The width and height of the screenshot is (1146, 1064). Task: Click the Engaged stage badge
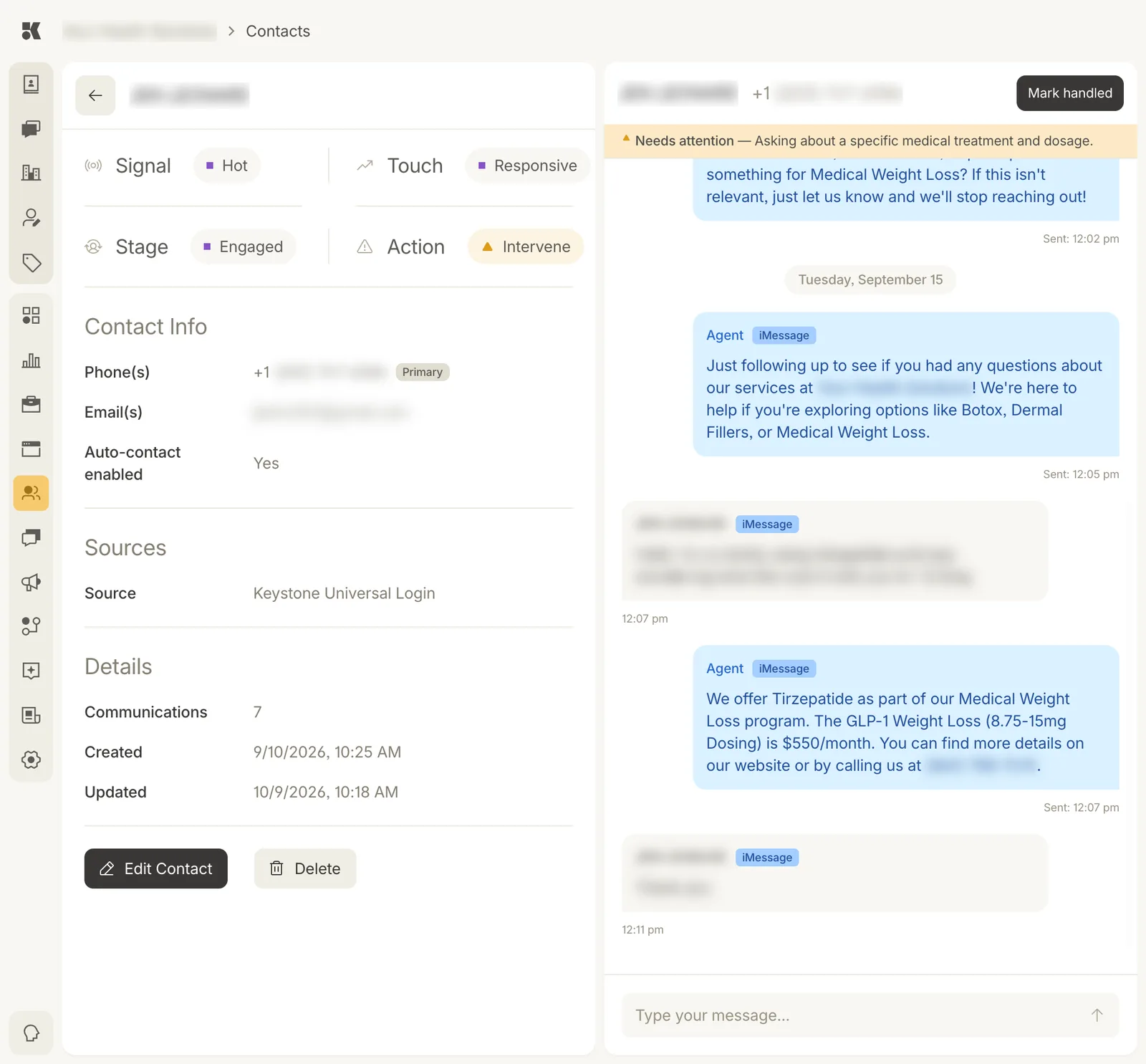click(243, 246)
